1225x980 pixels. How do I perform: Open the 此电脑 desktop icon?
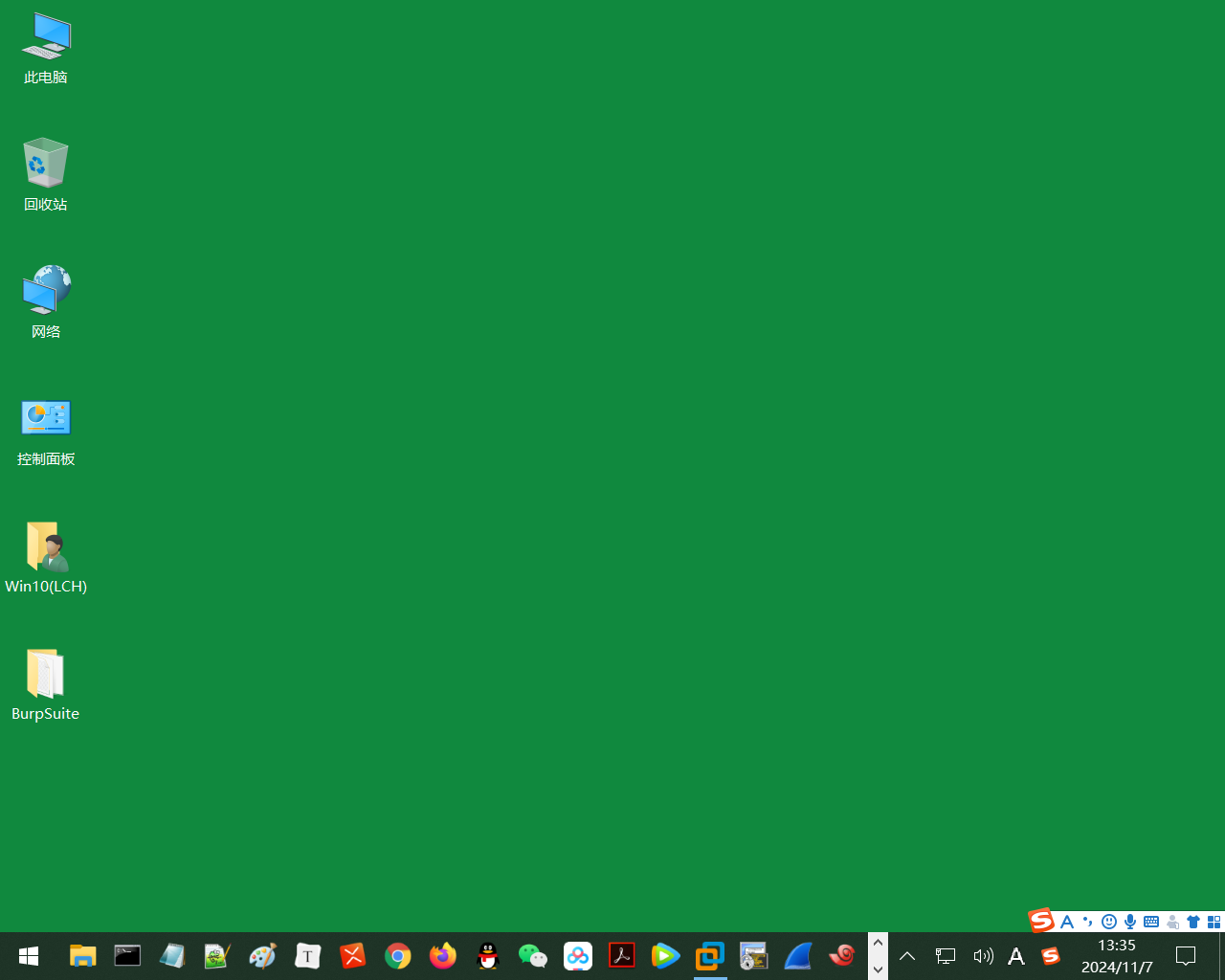46,49
